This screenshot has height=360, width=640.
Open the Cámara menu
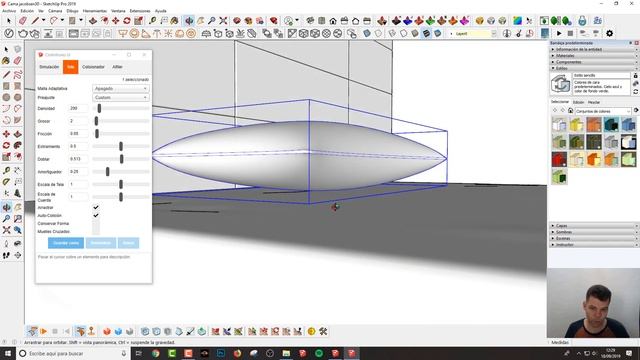56,11
